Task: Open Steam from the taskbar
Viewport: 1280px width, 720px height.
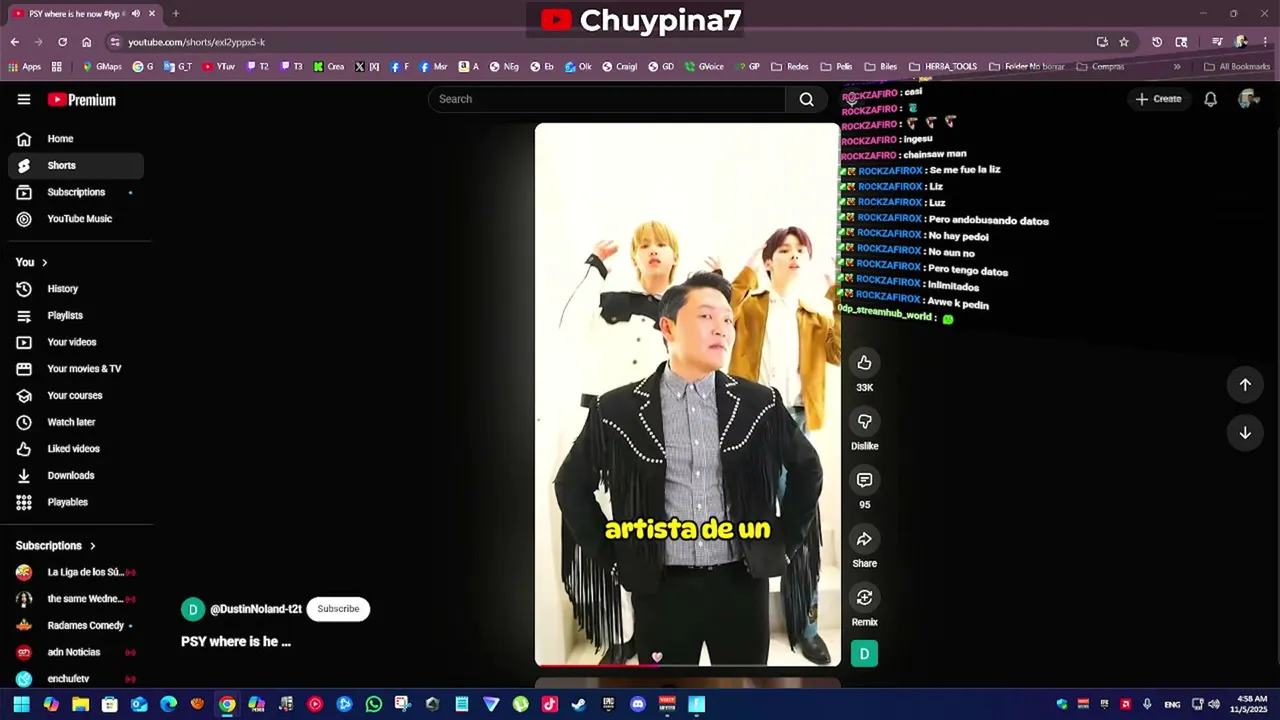Action: [x=578, y=704]
